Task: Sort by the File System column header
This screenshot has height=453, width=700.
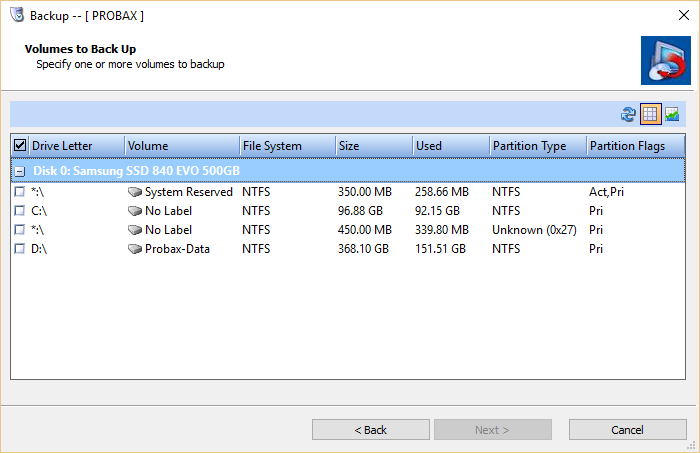Action: [287, 146]
